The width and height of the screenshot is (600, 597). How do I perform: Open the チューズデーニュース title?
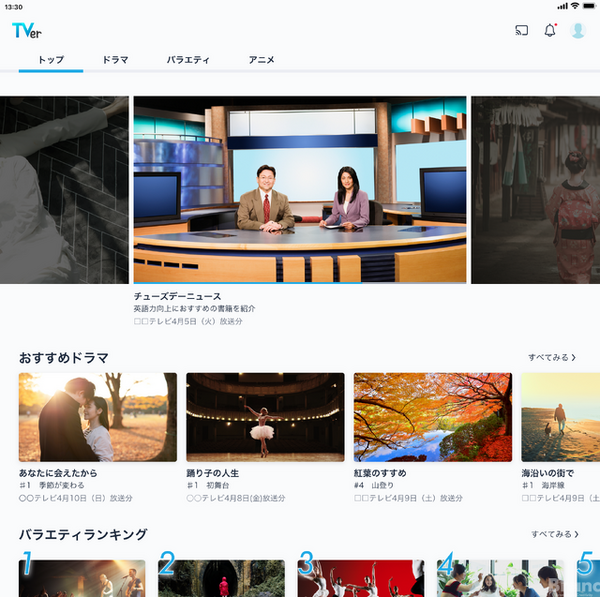point(178,296)
